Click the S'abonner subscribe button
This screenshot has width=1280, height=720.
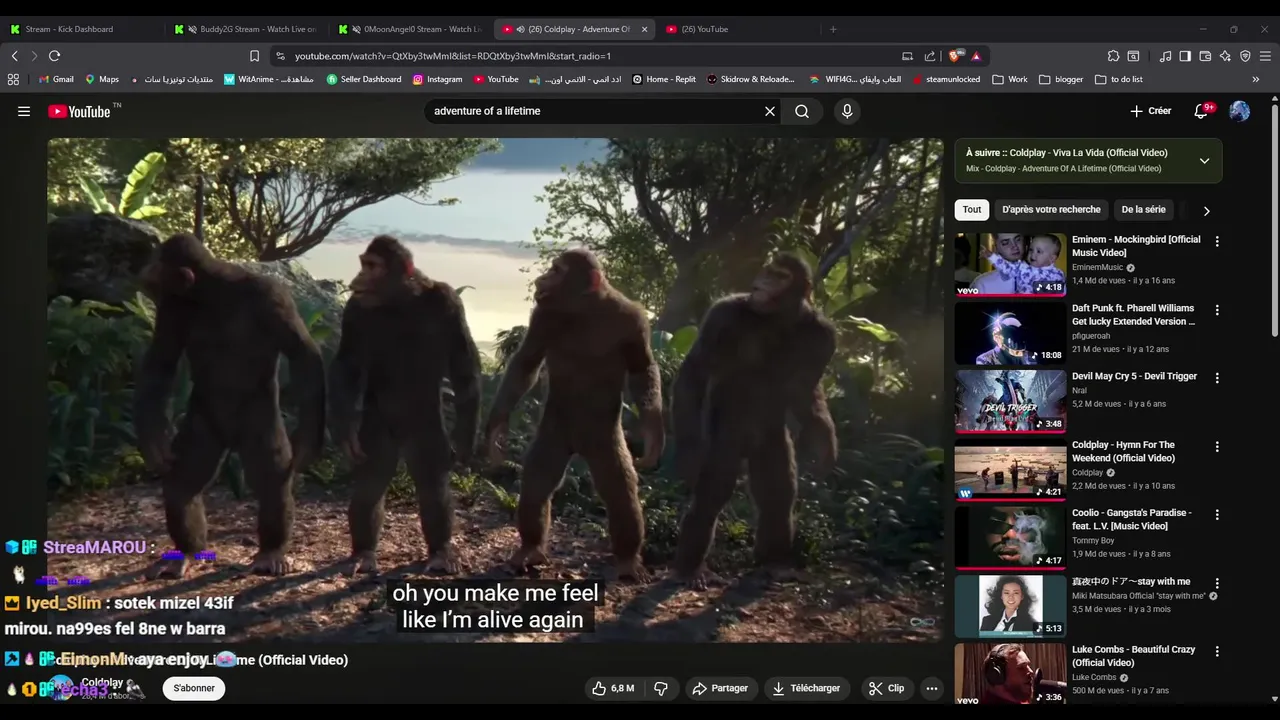[194, 688]
